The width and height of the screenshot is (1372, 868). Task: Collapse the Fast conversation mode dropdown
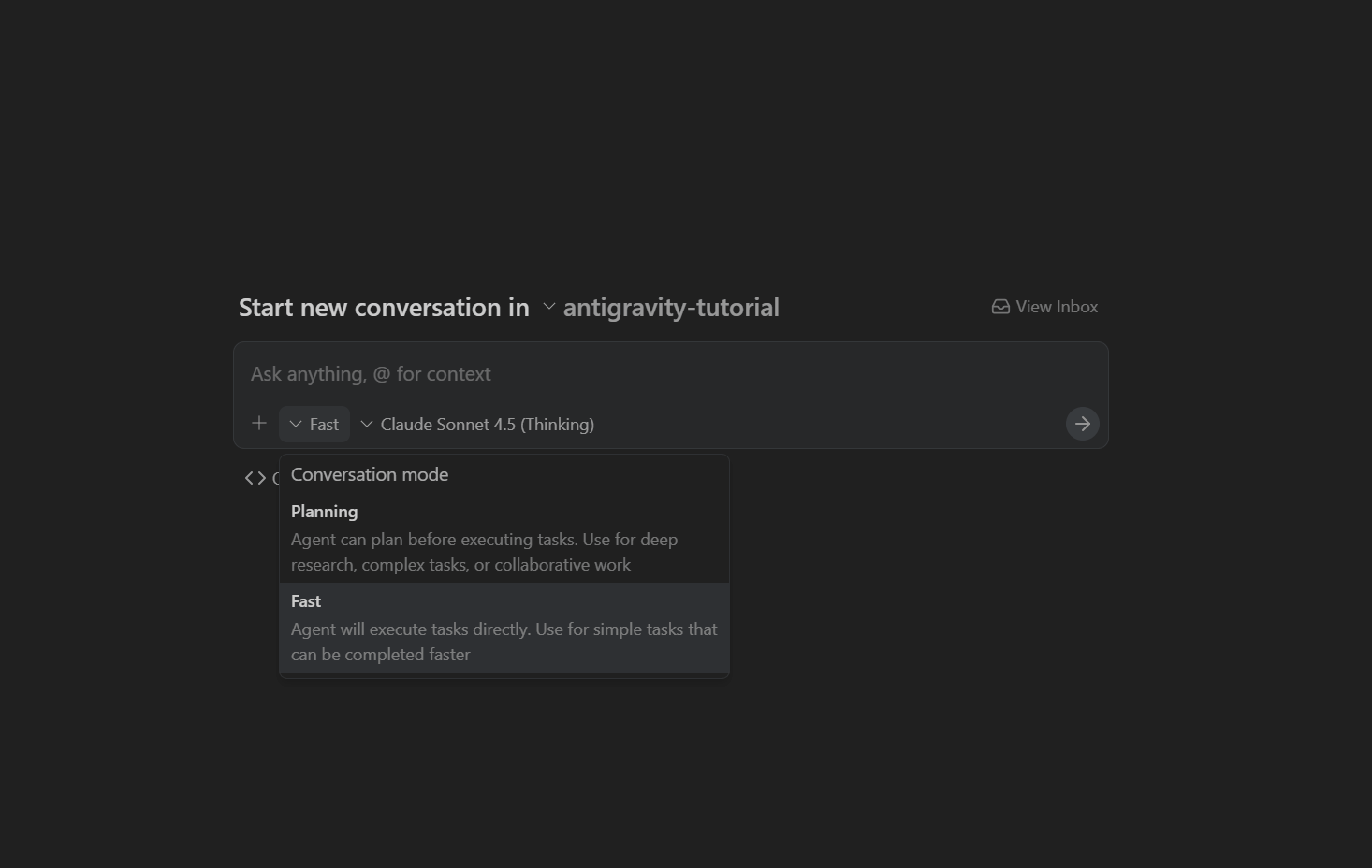tap(314, 425)
